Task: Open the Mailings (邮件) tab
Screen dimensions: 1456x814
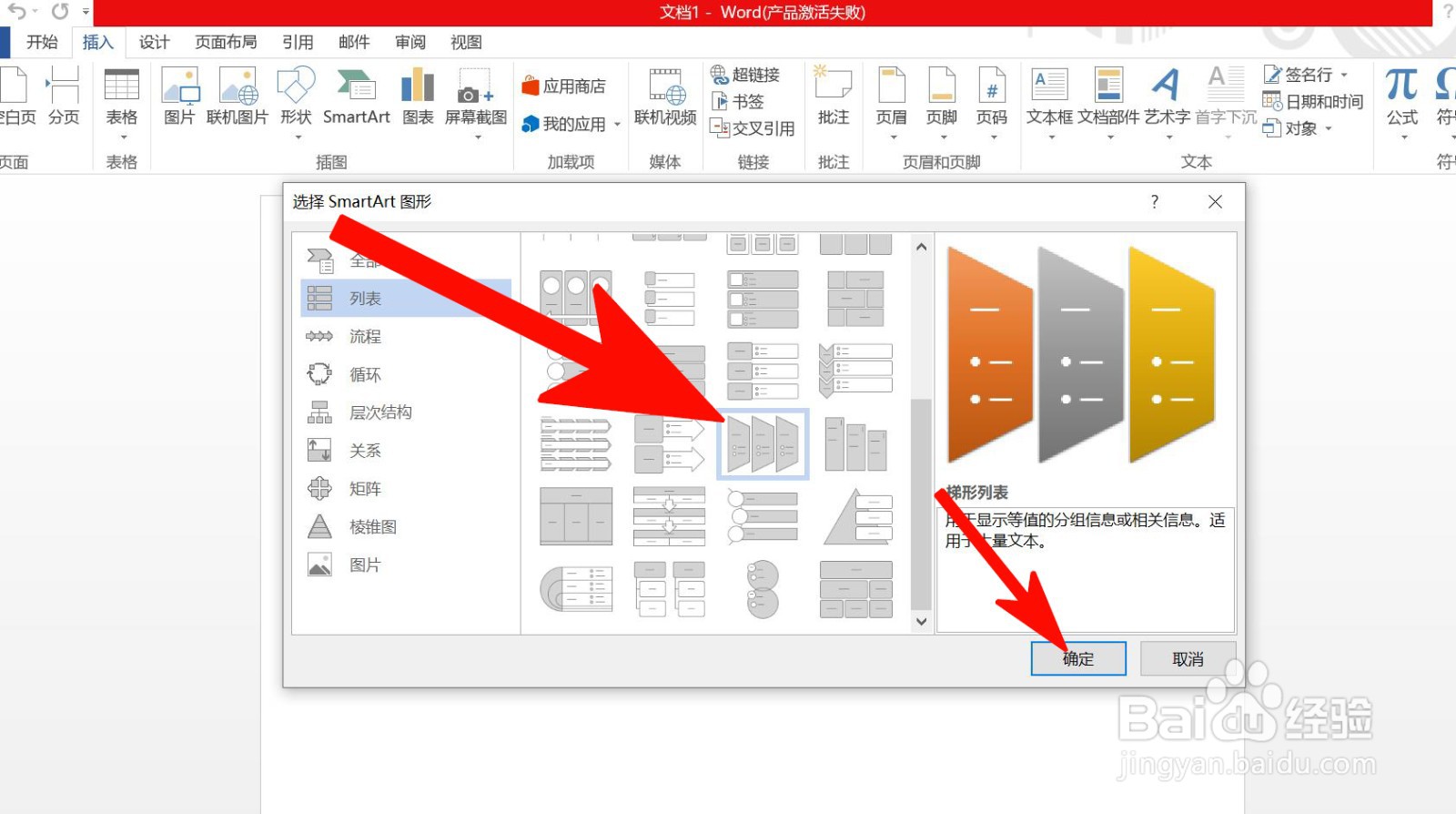Action: (354, 42)
